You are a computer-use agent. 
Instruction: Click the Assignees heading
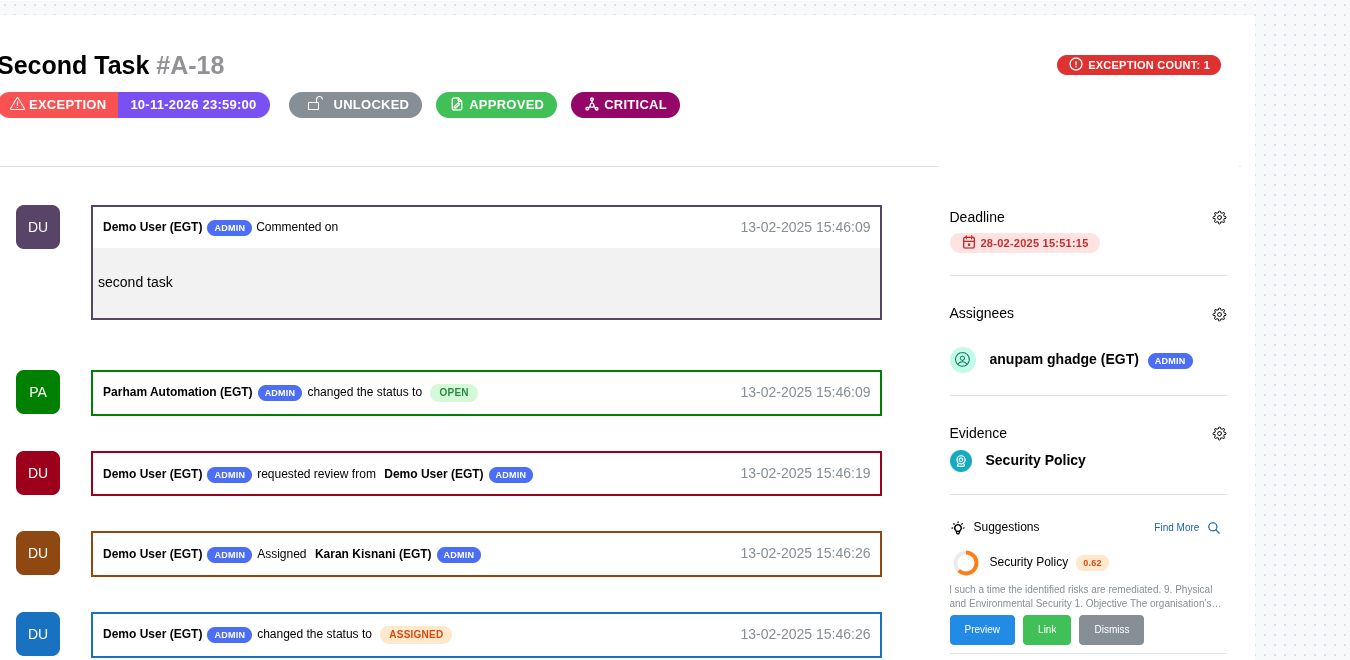[x=982, y=313]
